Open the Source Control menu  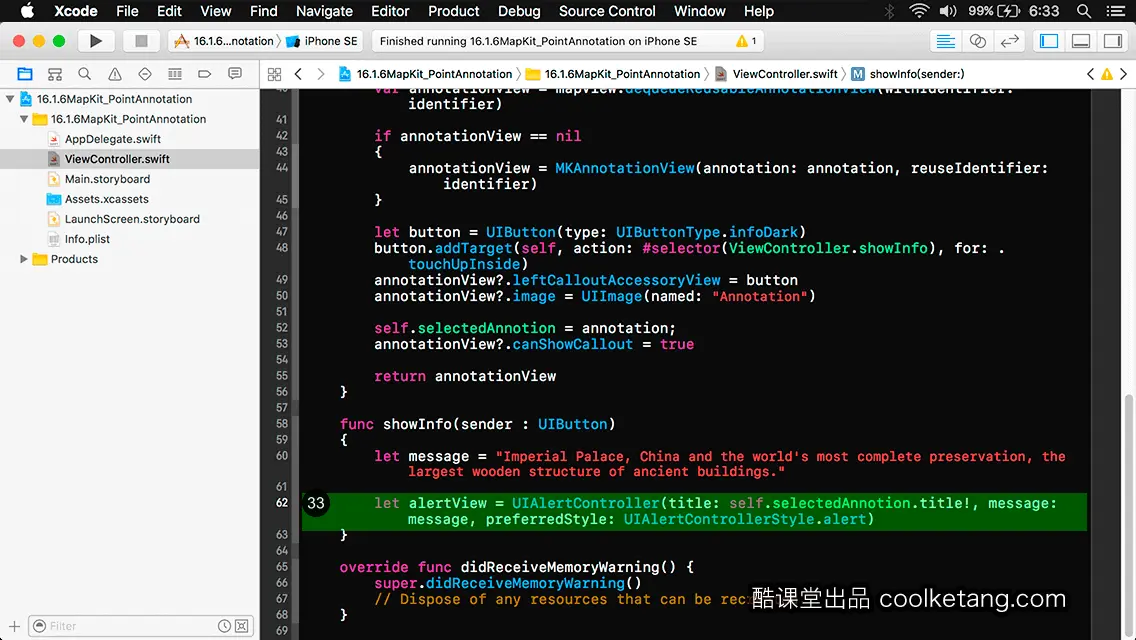click(x=607, y=11)
